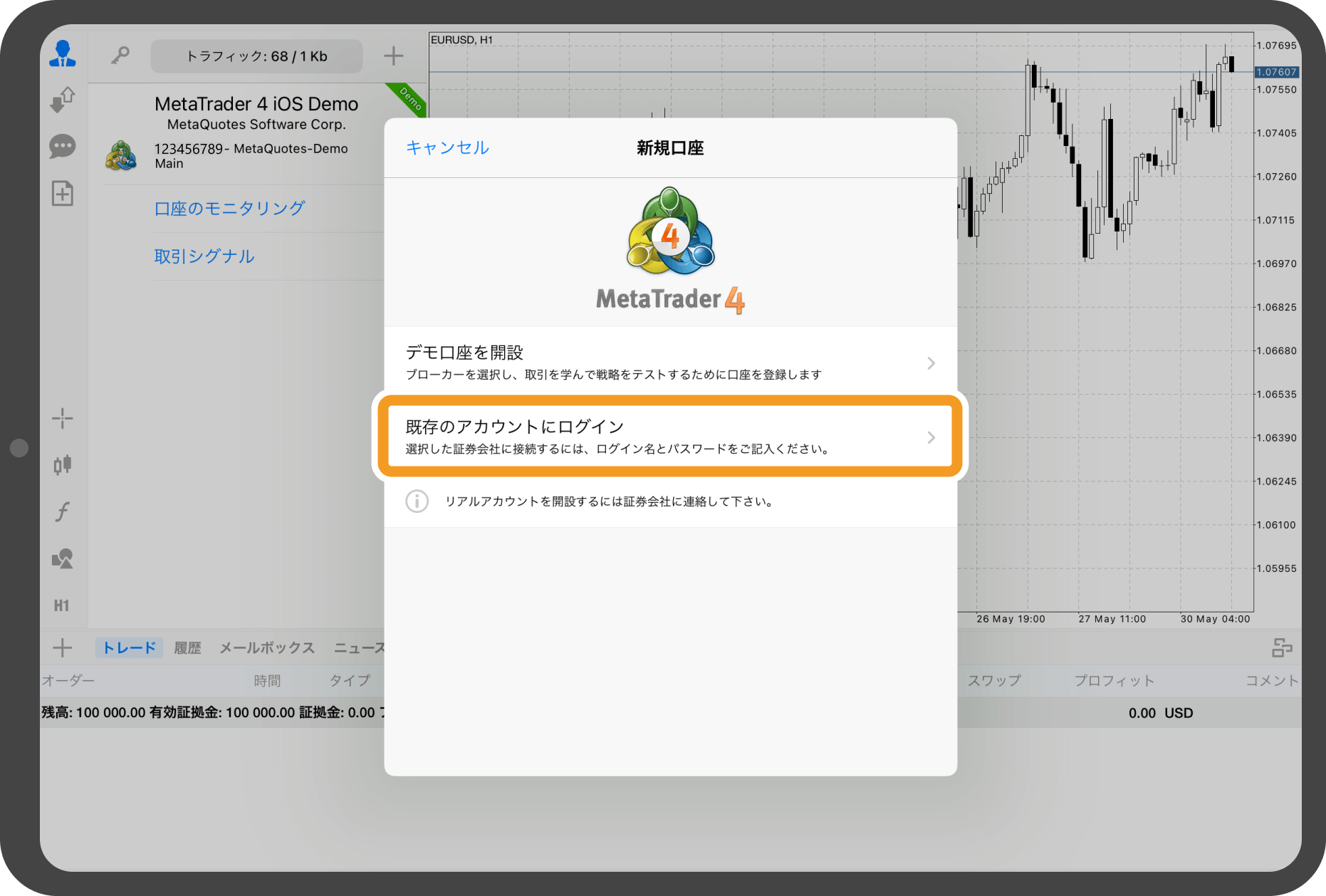Click the 1.07607 current price tag

tap(1276, 72)
